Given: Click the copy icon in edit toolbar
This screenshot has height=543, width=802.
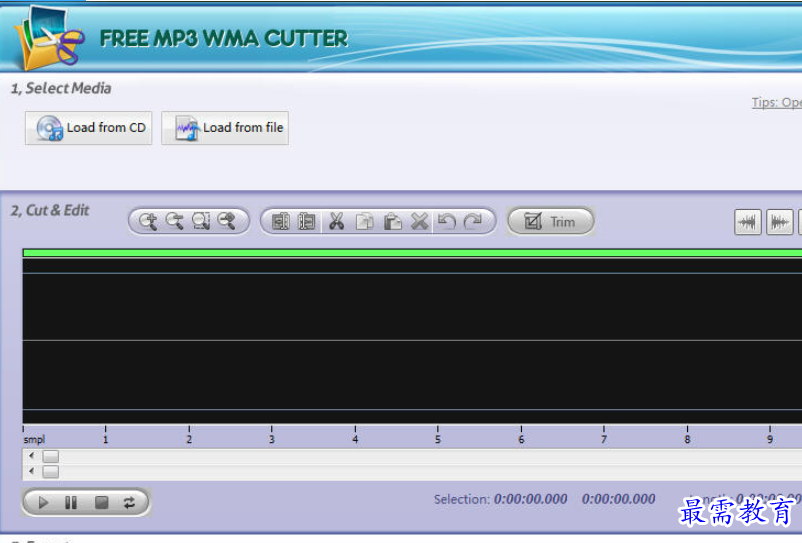Looking at the screenshot, I should [x=365, y=222].
